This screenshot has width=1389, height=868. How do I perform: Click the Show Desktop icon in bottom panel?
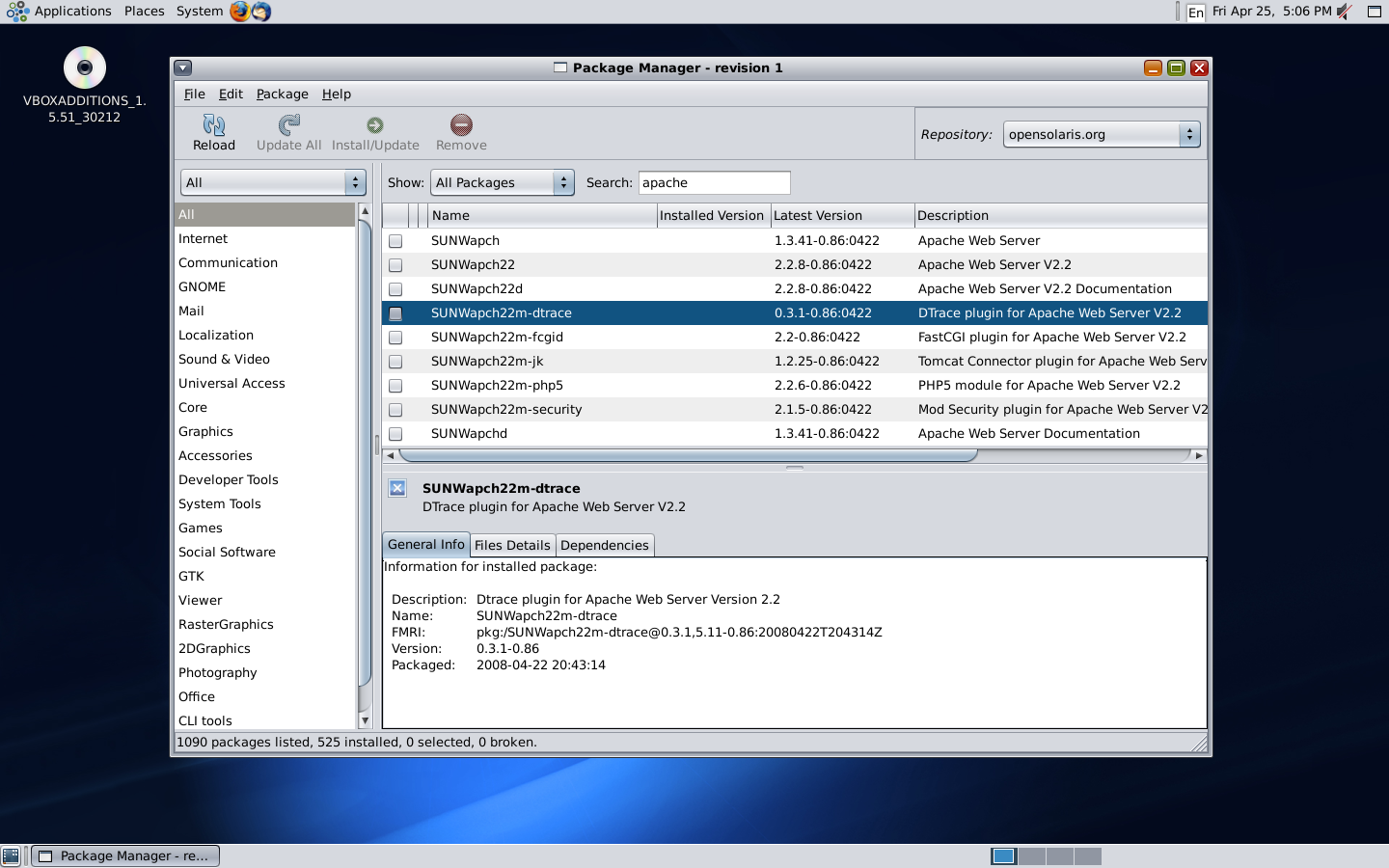(x=11, y=855)
